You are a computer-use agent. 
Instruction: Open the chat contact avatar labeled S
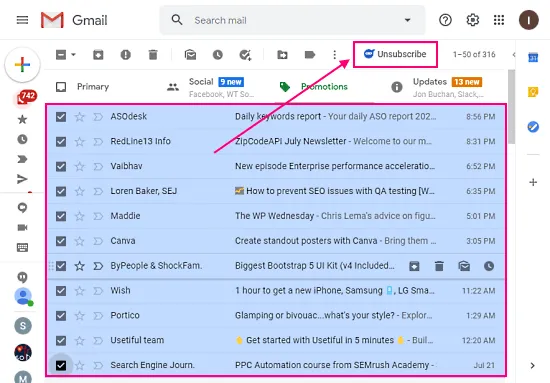pos(23,326)
